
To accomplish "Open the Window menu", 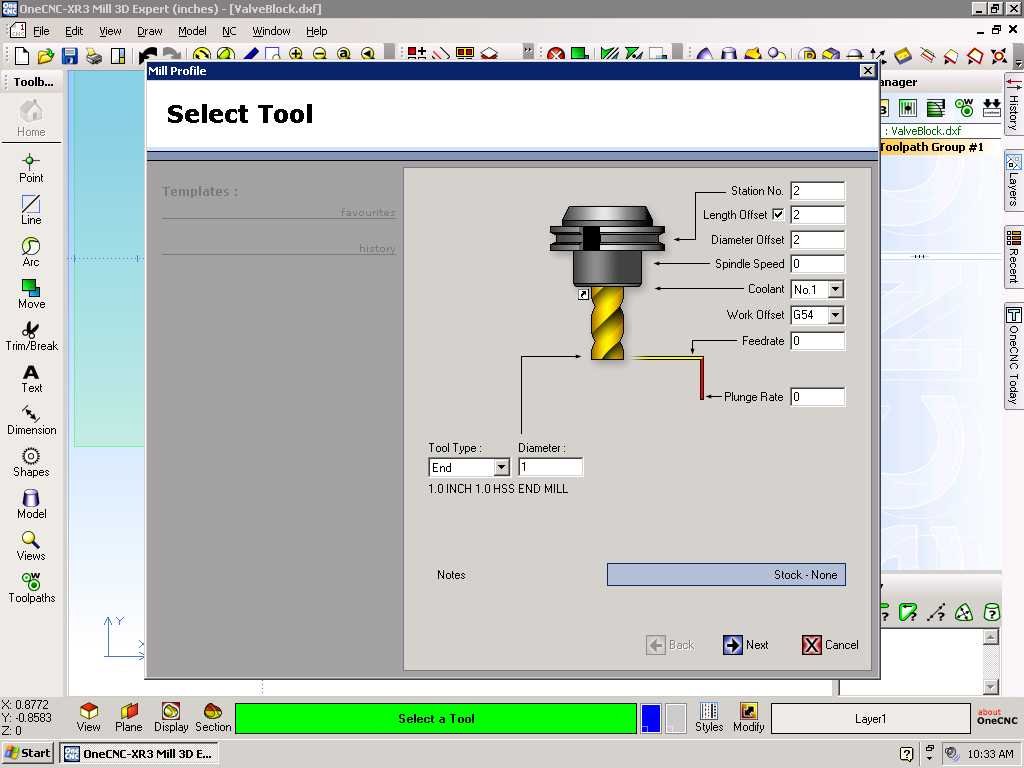I will 271,31.
